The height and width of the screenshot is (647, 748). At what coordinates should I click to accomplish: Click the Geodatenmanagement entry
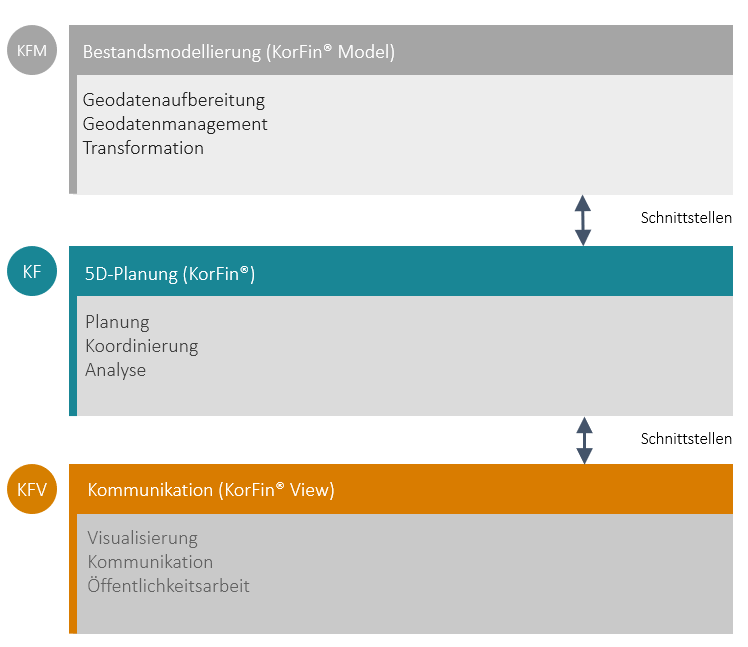(x=175, y=124)
